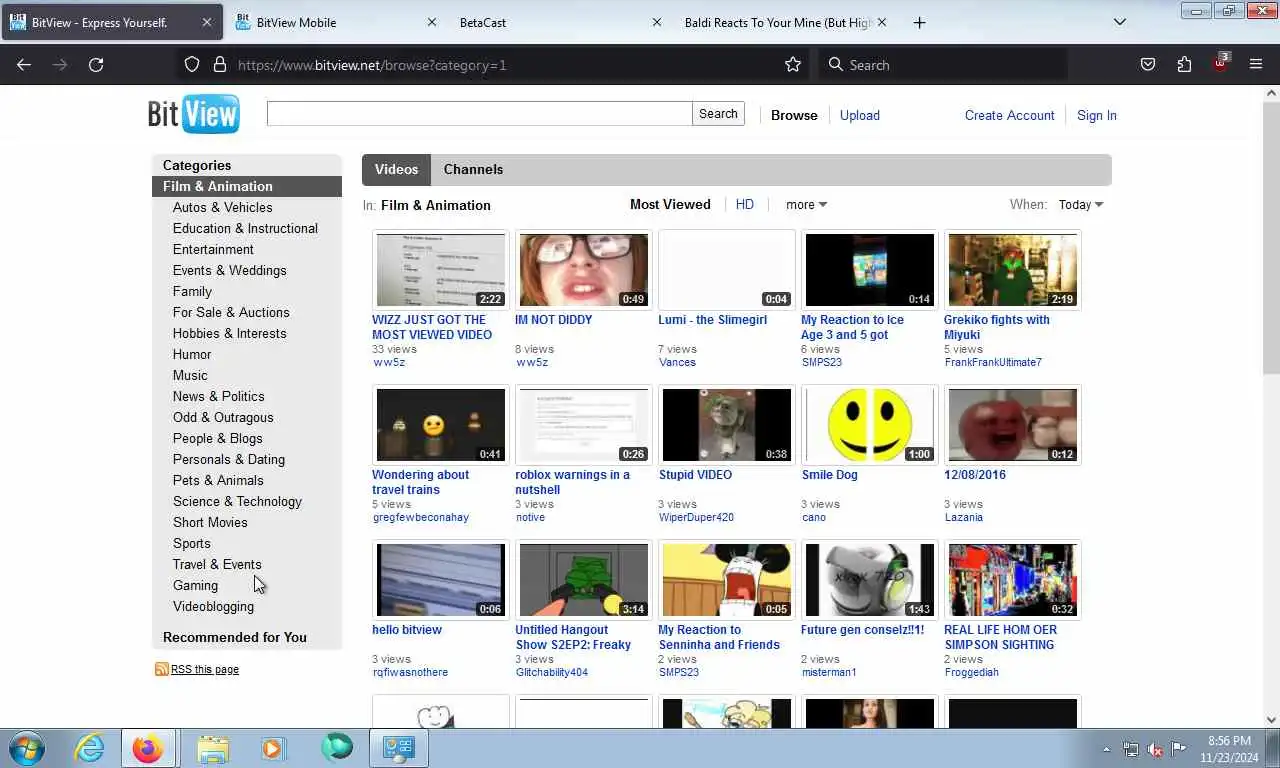Open the Browse page link

coord(794,115)
